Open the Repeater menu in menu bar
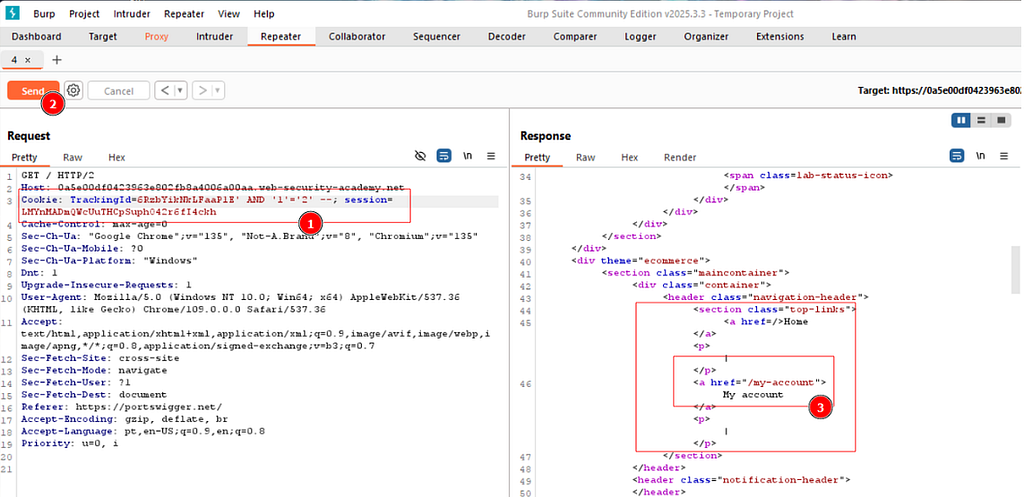The image size is (1024, 497). pos(184,14)
